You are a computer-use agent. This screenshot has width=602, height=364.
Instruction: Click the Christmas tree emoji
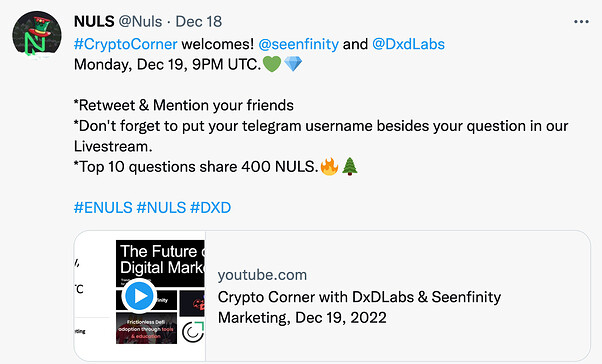click(350, 167)
